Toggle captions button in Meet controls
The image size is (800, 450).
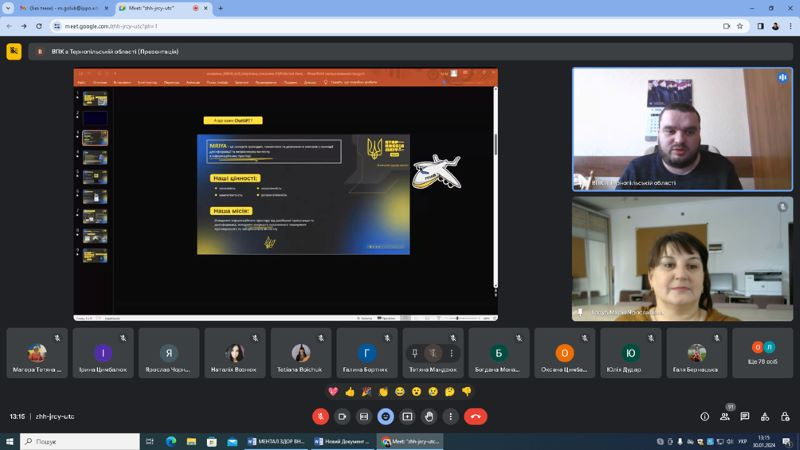364,417
